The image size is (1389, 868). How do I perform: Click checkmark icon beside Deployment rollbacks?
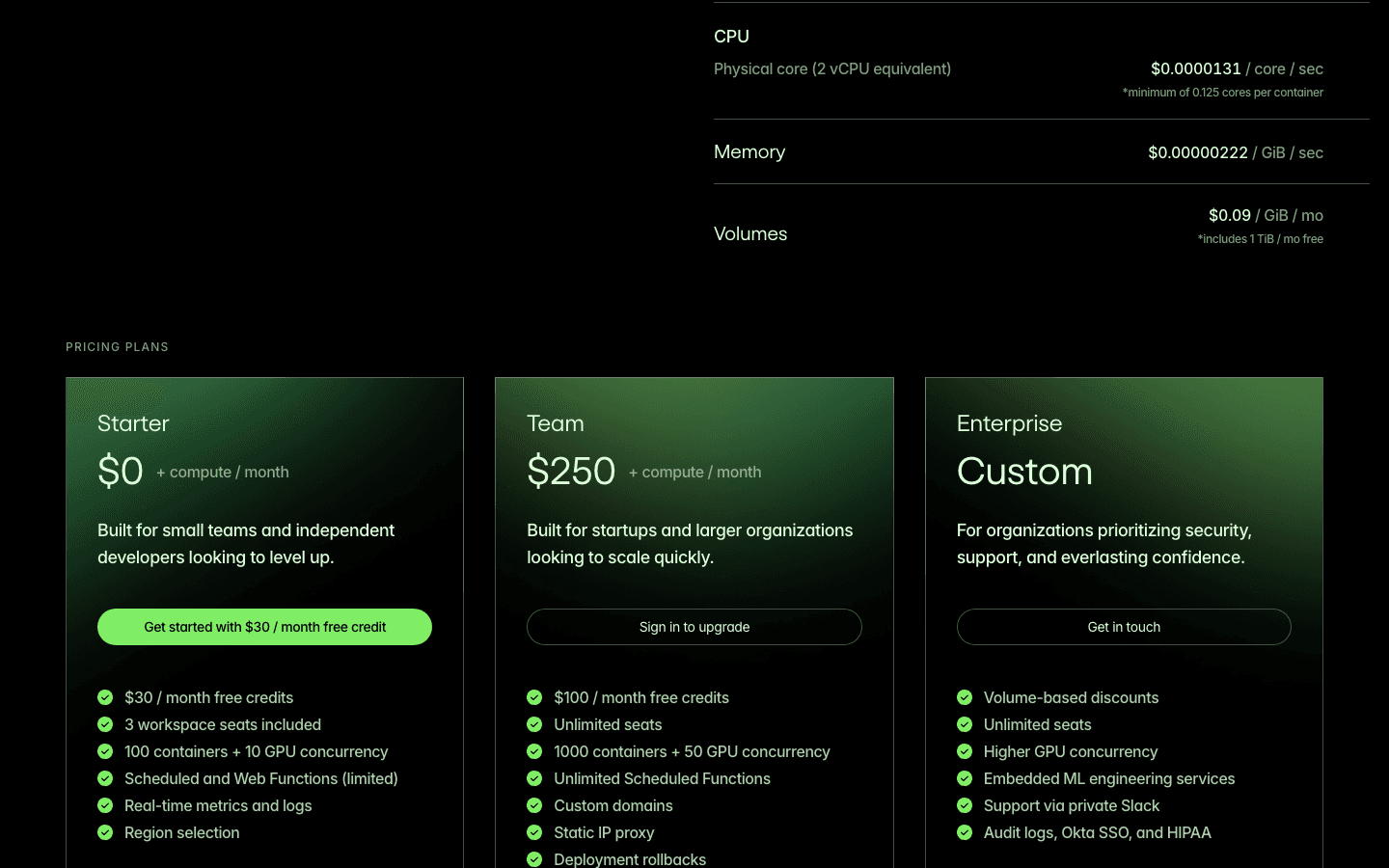click(534, 859)
